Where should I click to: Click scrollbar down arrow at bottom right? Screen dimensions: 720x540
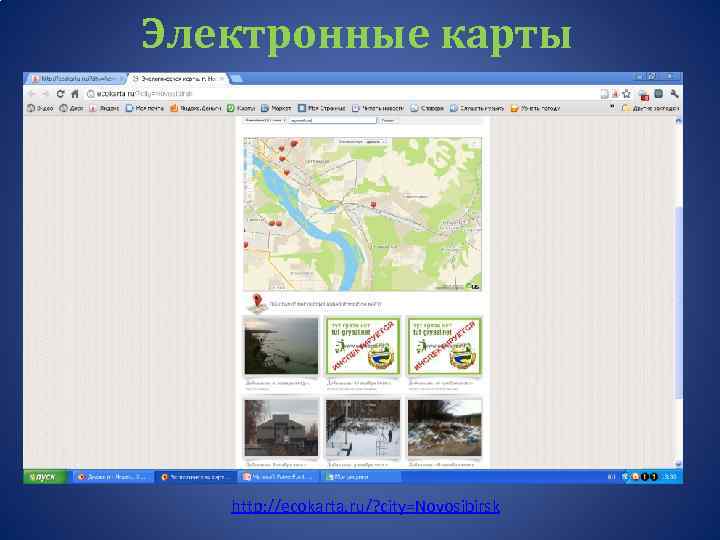678,464
